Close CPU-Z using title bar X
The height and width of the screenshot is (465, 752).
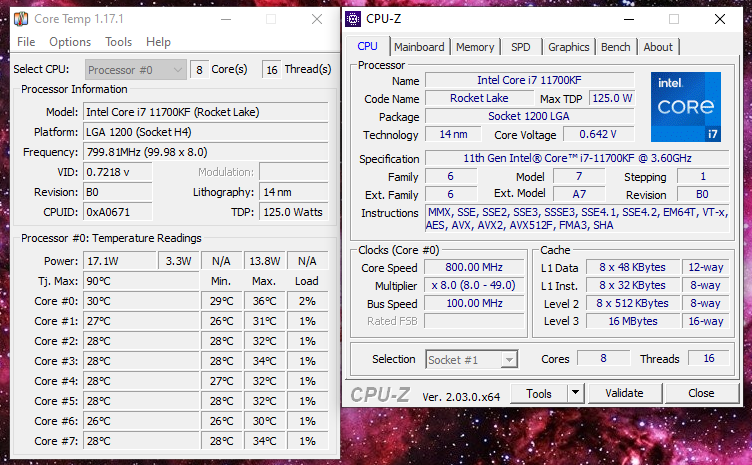(720, 19)
